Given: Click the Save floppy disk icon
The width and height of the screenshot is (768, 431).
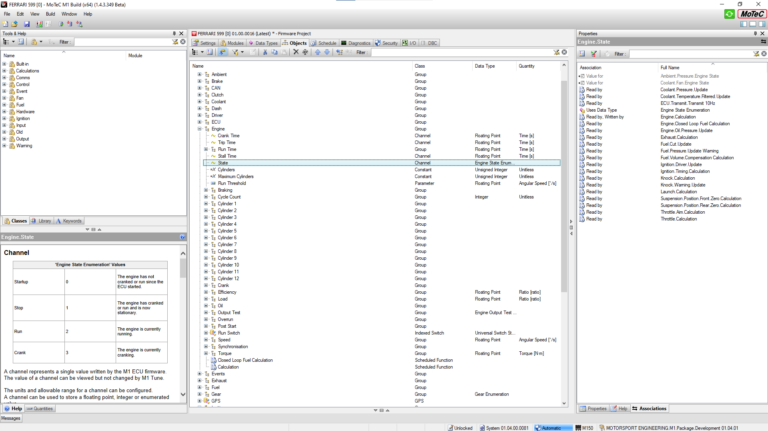Looking at the screenshot, I should coord(27,24).
